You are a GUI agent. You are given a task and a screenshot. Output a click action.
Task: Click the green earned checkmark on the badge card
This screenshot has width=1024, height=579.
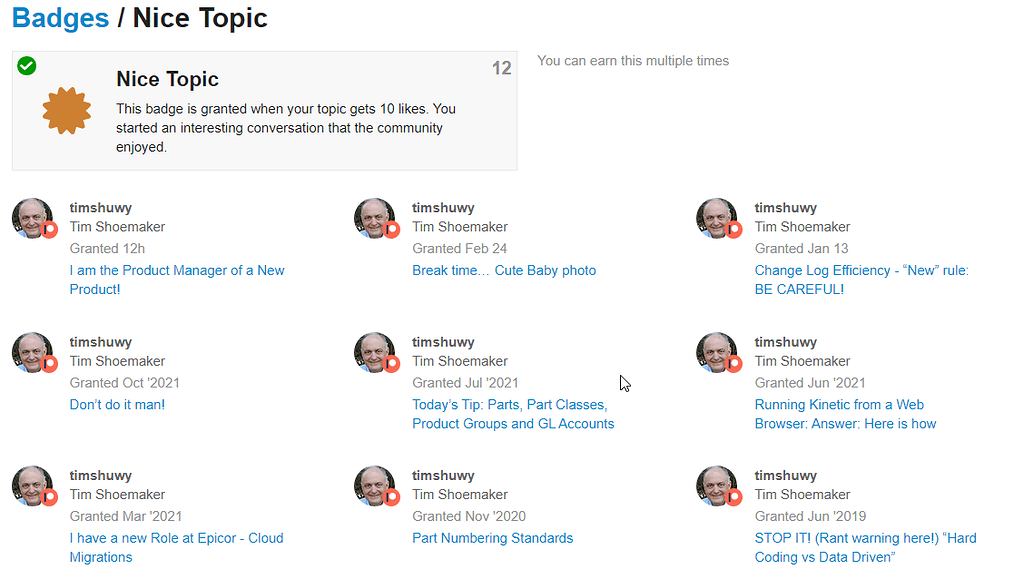pyautogui.click(x=26, y=65)
